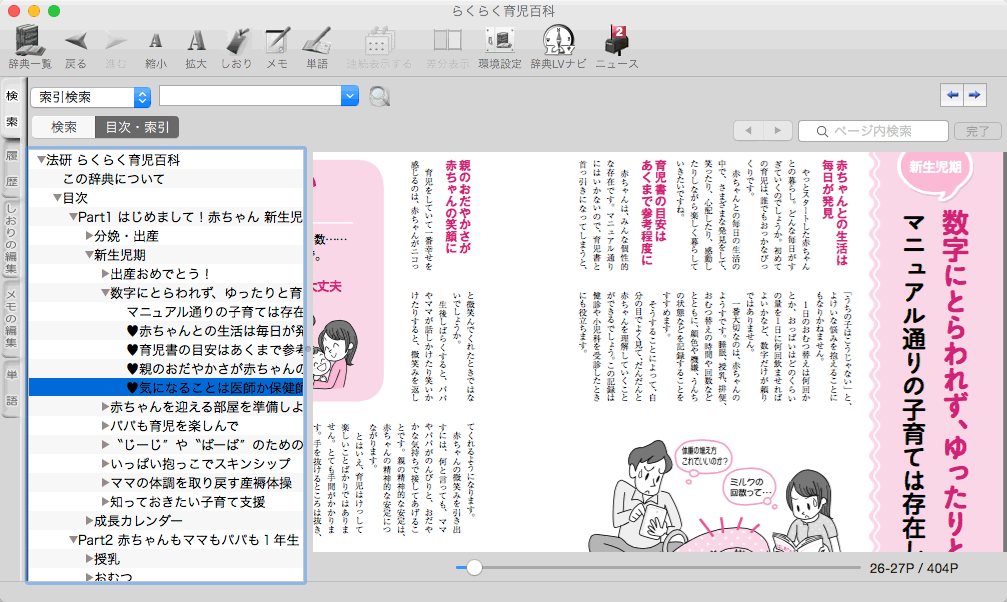Collapse the 目次 tree node
This screenshot has width=1007, height=602.
pos(57,198)
